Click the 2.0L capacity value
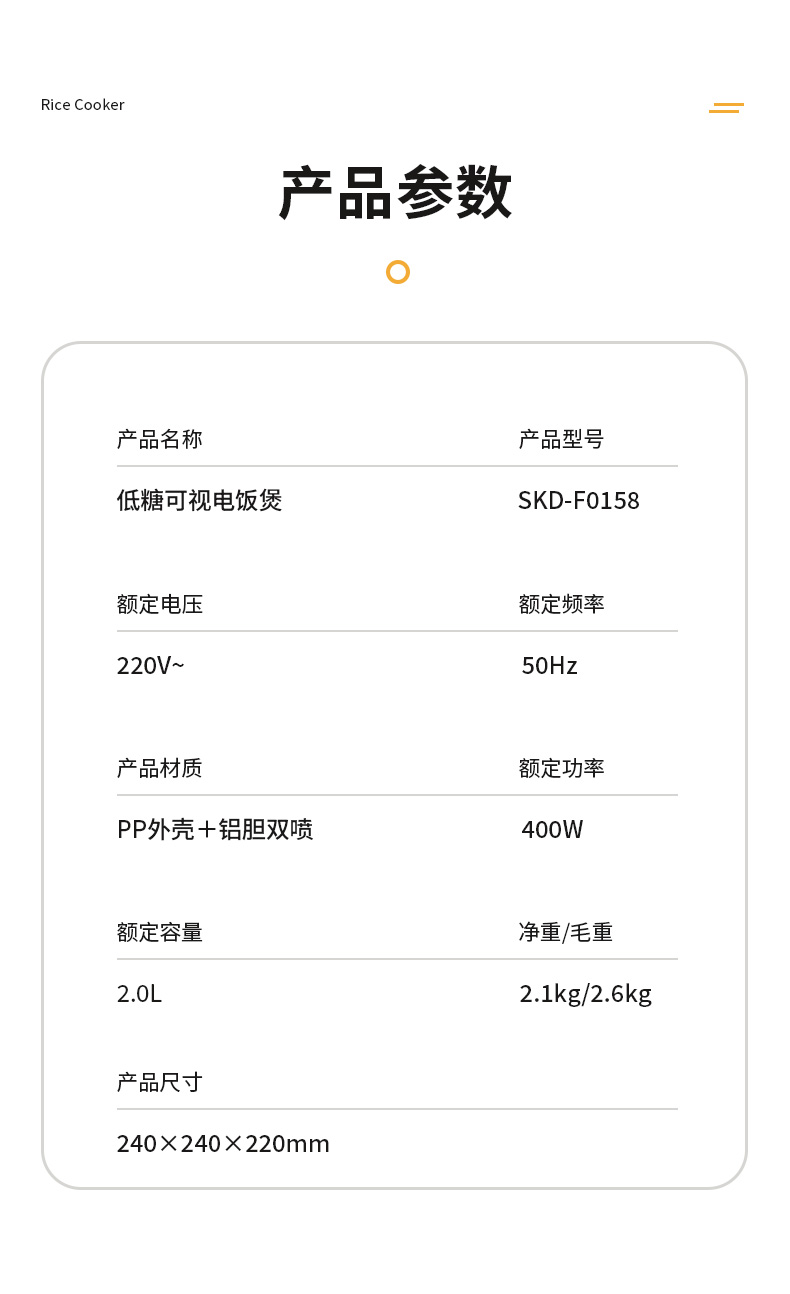 139,993
